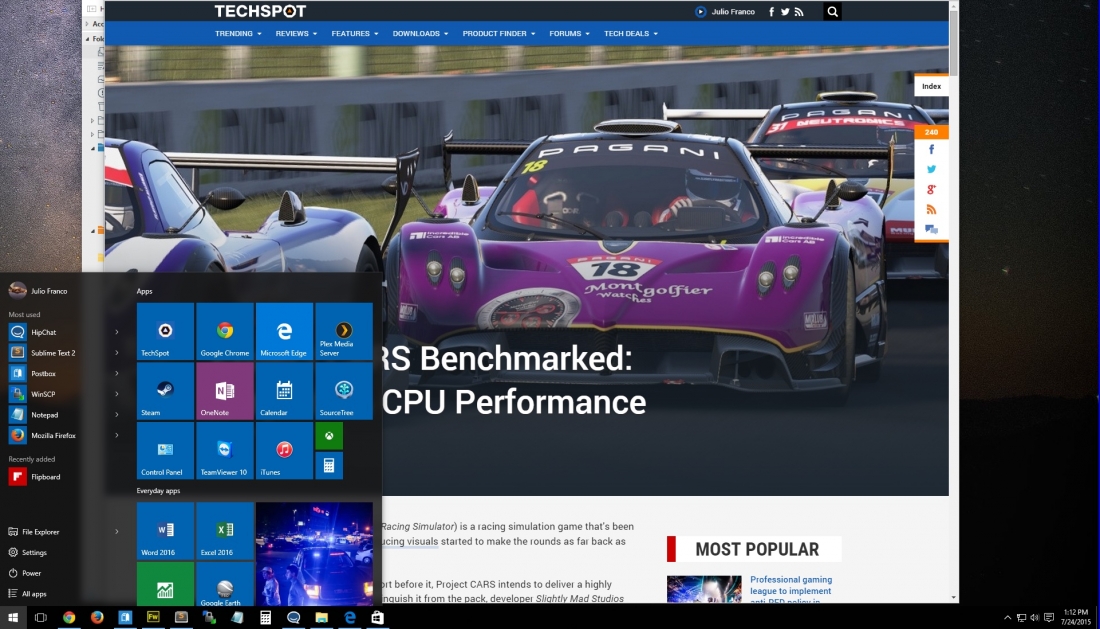Show All apps in the Start menu
Screen dimensions: 1100x629
(27, 594)
